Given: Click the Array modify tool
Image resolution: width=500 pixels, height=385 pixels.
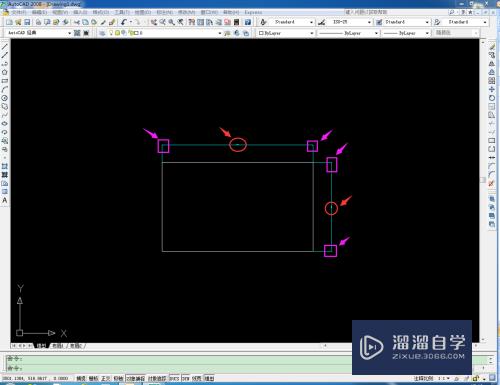Looking at the screenshot, I should click(492, 81).
